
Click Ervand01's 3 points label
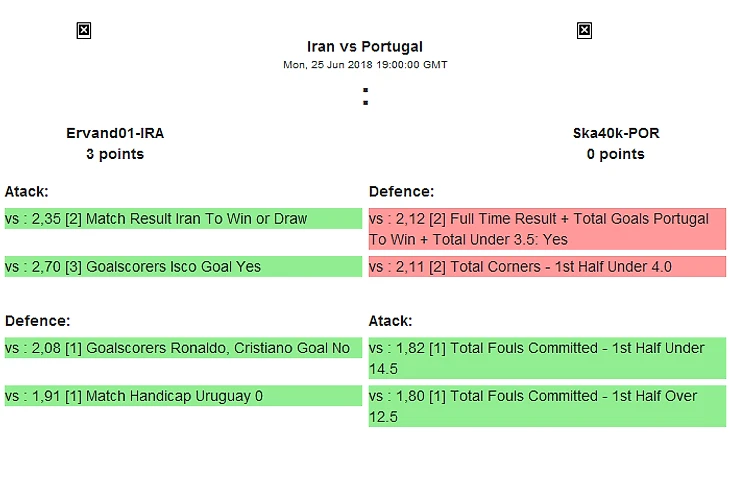point(115,154)
